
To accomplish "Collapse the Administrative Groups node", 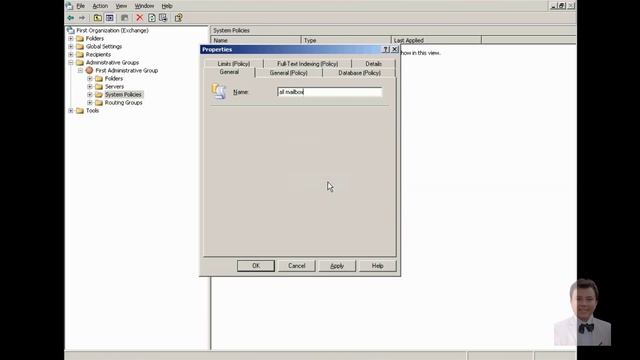I will click(71, 62).
